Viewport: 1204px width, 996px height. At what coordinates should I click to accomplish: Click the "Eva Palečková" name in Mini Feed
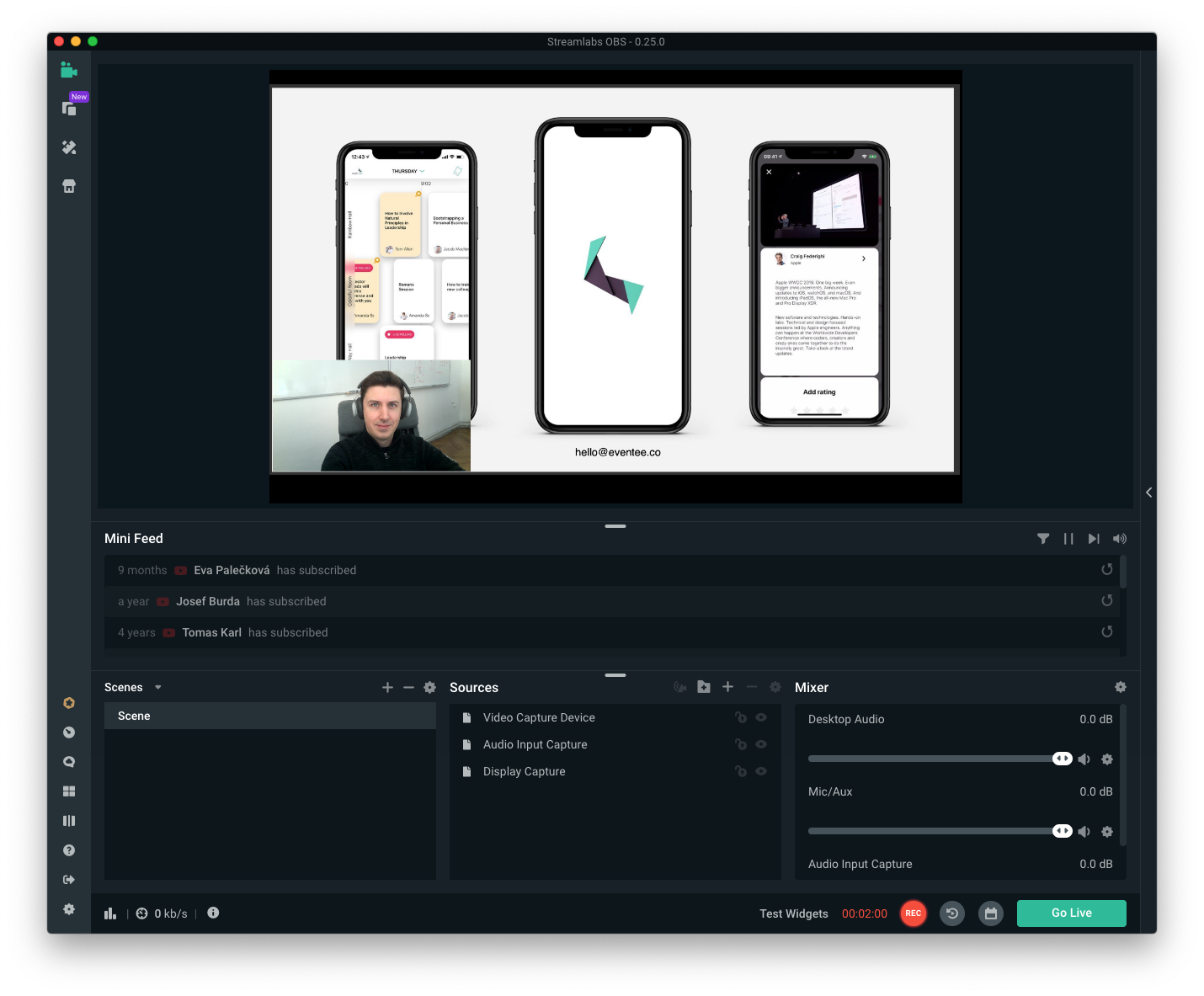tap(232, 570)
